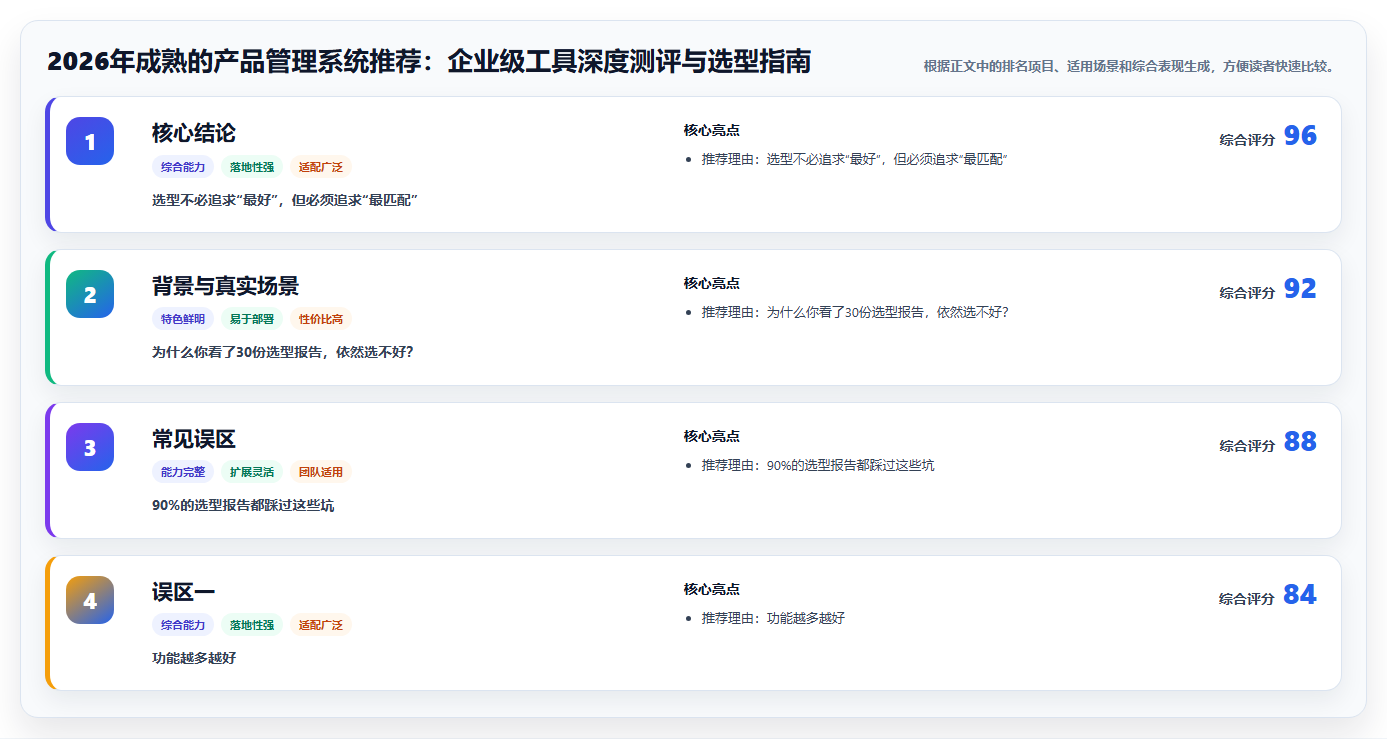Click 综合评分 label beside score 96
This screenshot has width=1387, height=739.
point(1247,140)
